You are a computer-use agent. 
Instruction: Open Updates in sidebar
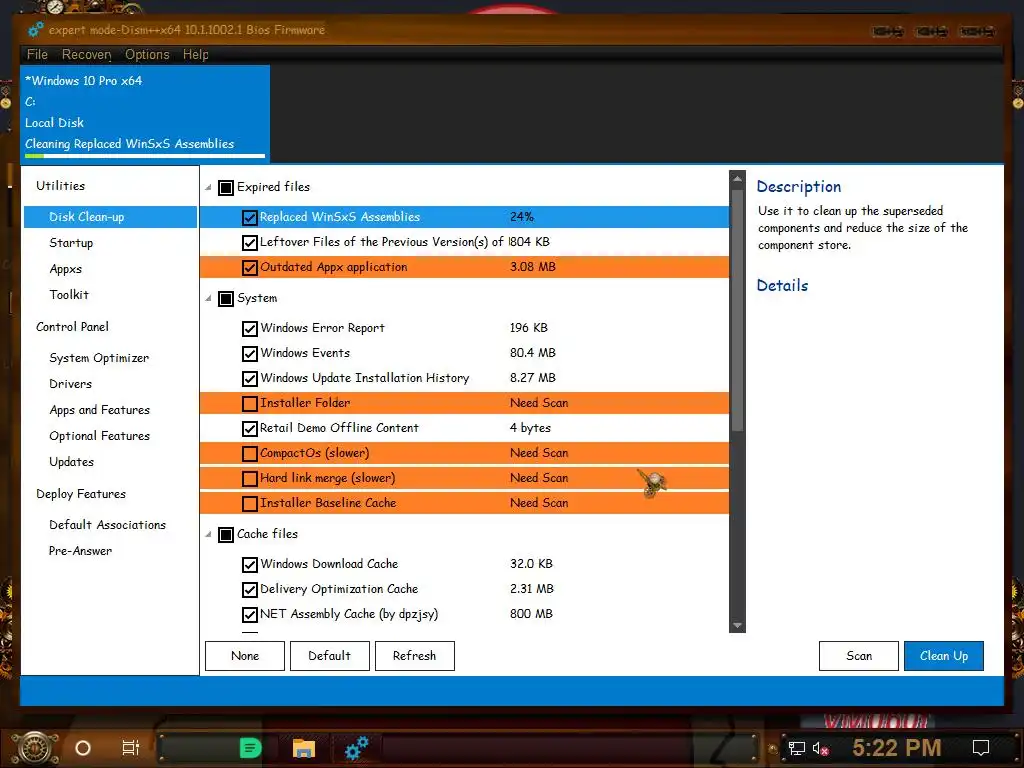pyautogui.click(x=71, y=462)
